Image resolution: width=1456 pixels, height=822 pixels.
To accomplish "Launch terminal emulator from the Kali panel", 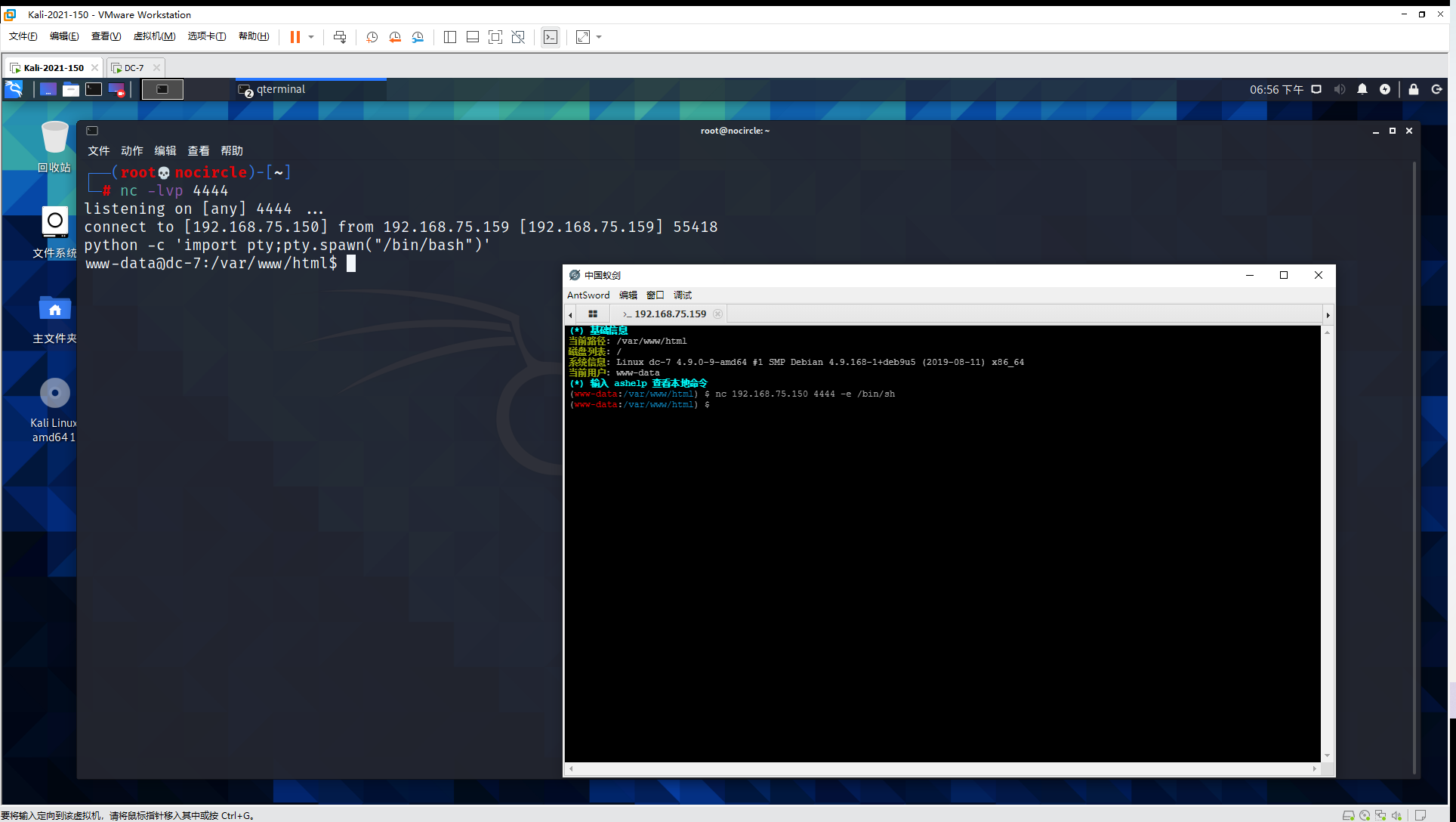I will [94, 89].
